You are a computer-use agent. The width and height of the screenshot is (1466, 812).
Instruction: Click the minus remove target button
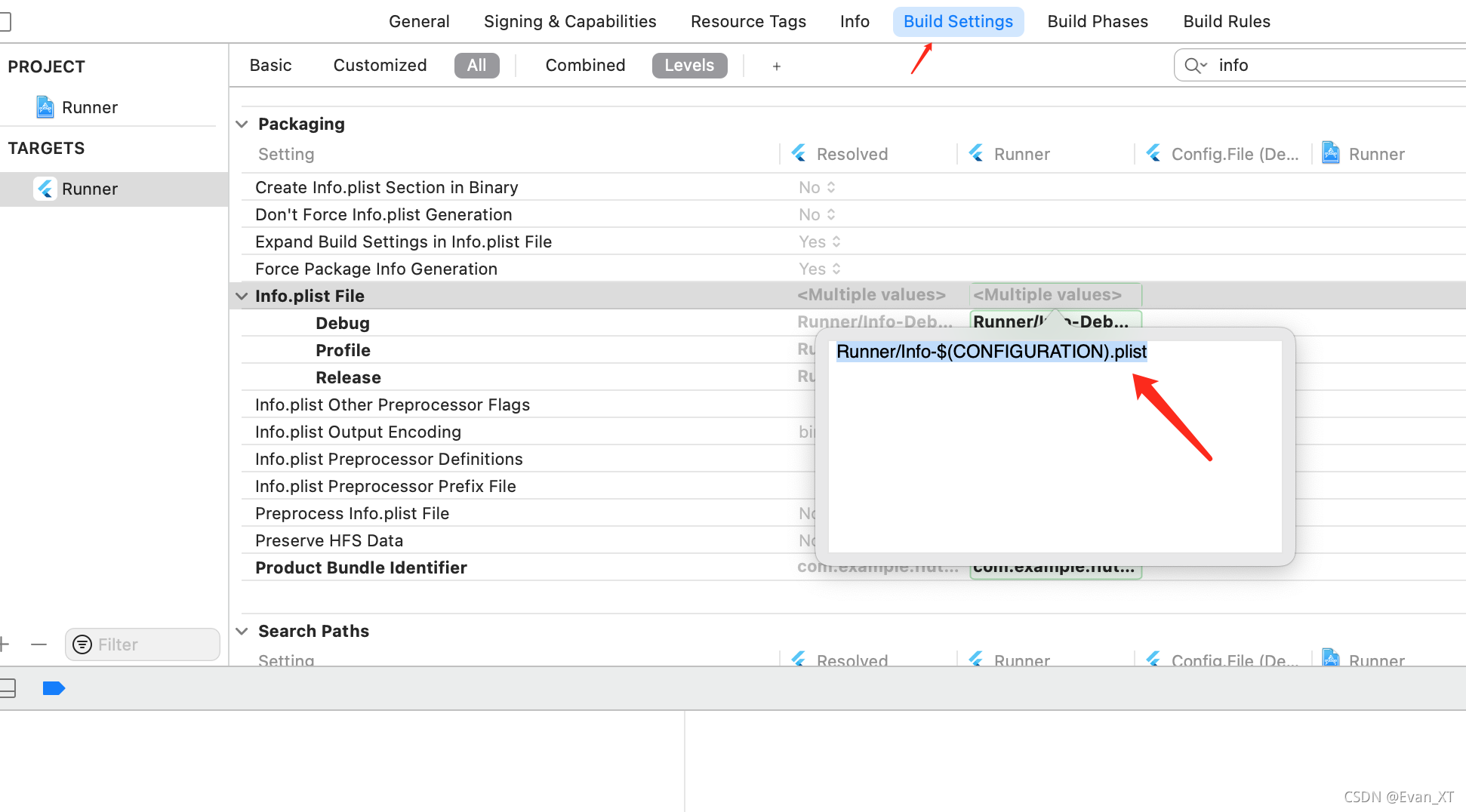coord(39,644)
